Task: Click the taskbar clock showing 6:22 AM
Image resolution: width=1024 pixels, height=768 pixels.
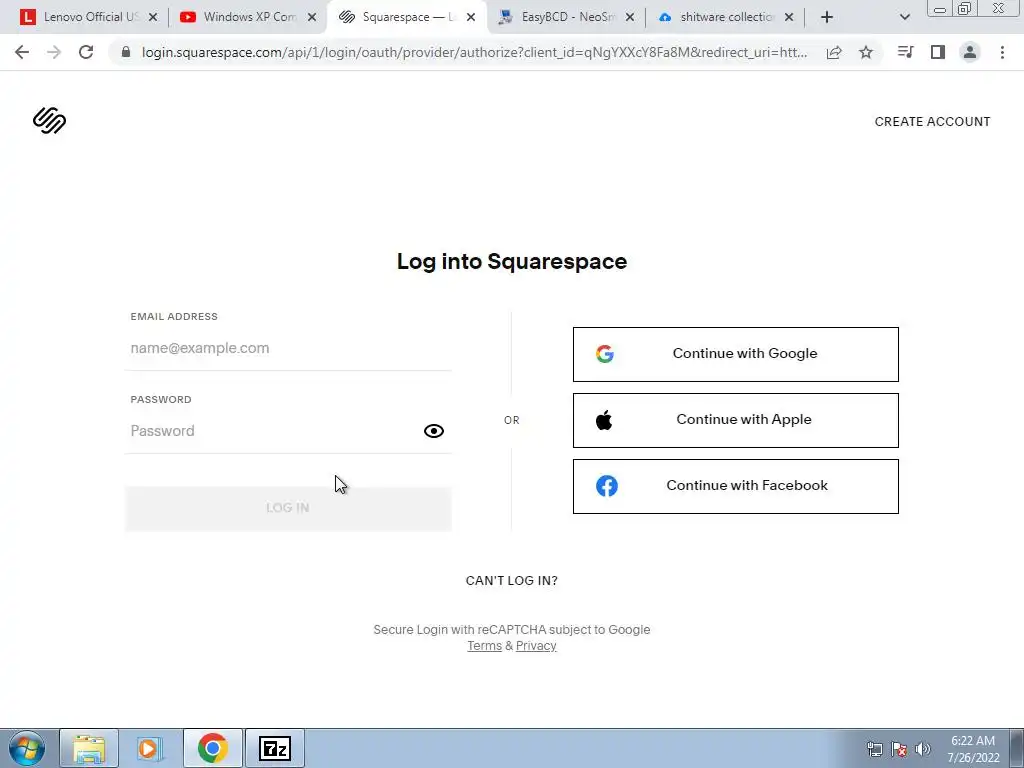Action: 973,749
